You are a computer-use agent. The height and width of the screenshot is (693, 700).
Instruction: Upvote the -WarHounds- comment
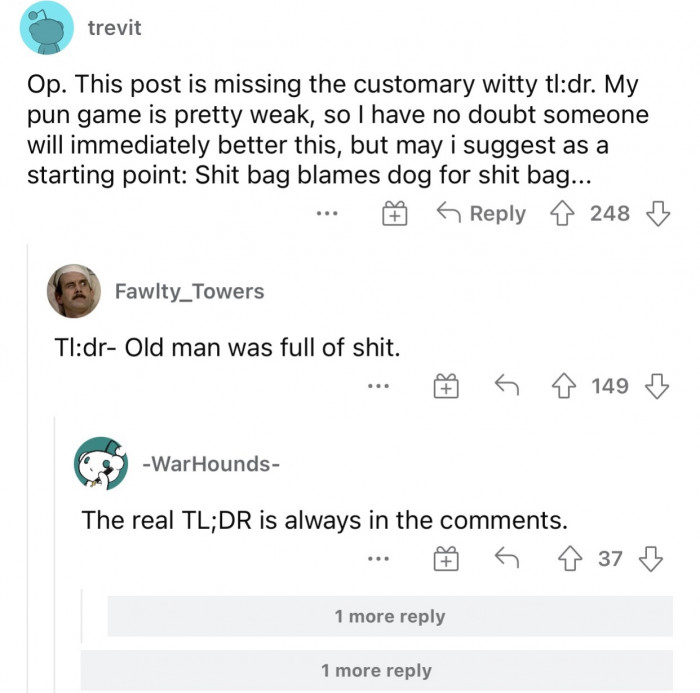[x=573, y=559]
